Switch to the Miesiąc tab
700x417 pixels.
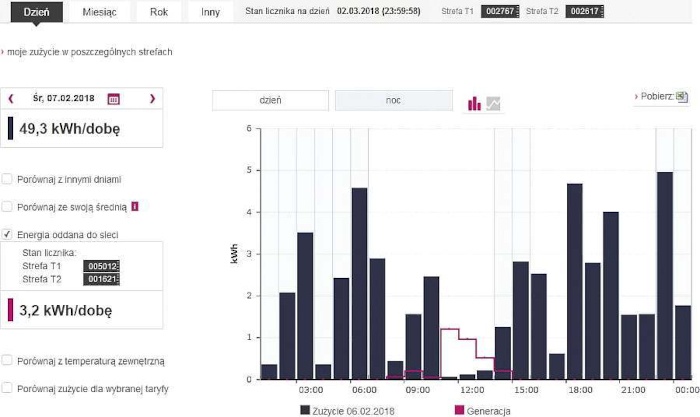pos(100,12)
